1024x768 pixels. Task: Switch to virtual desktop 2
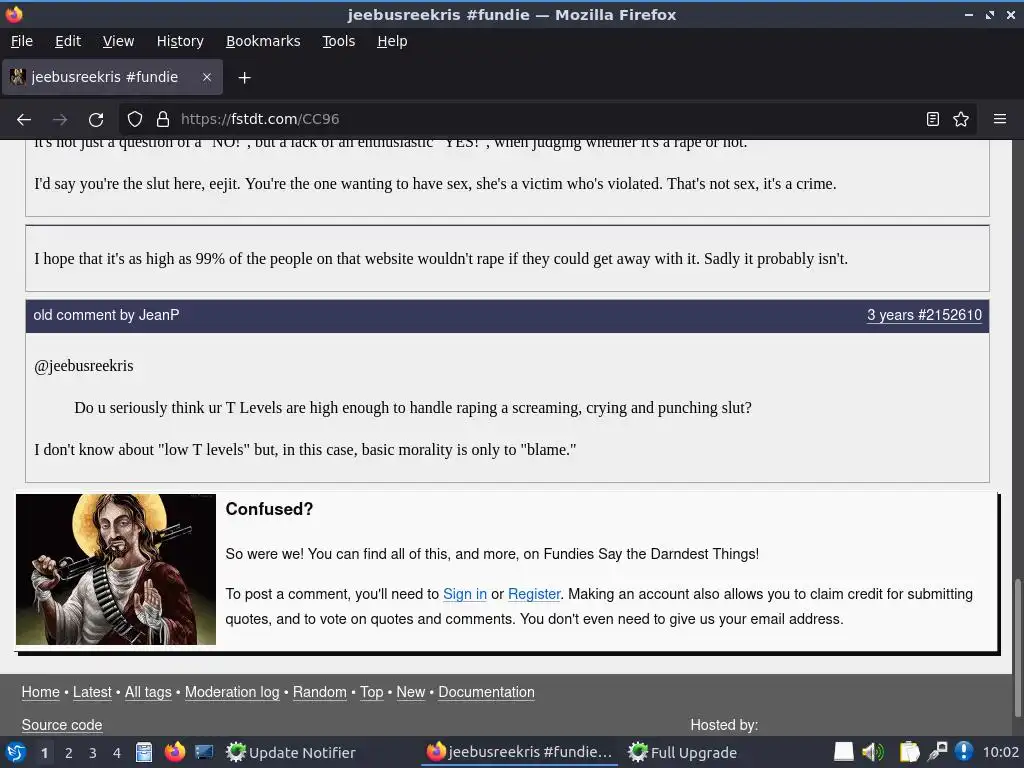(69, 753)
